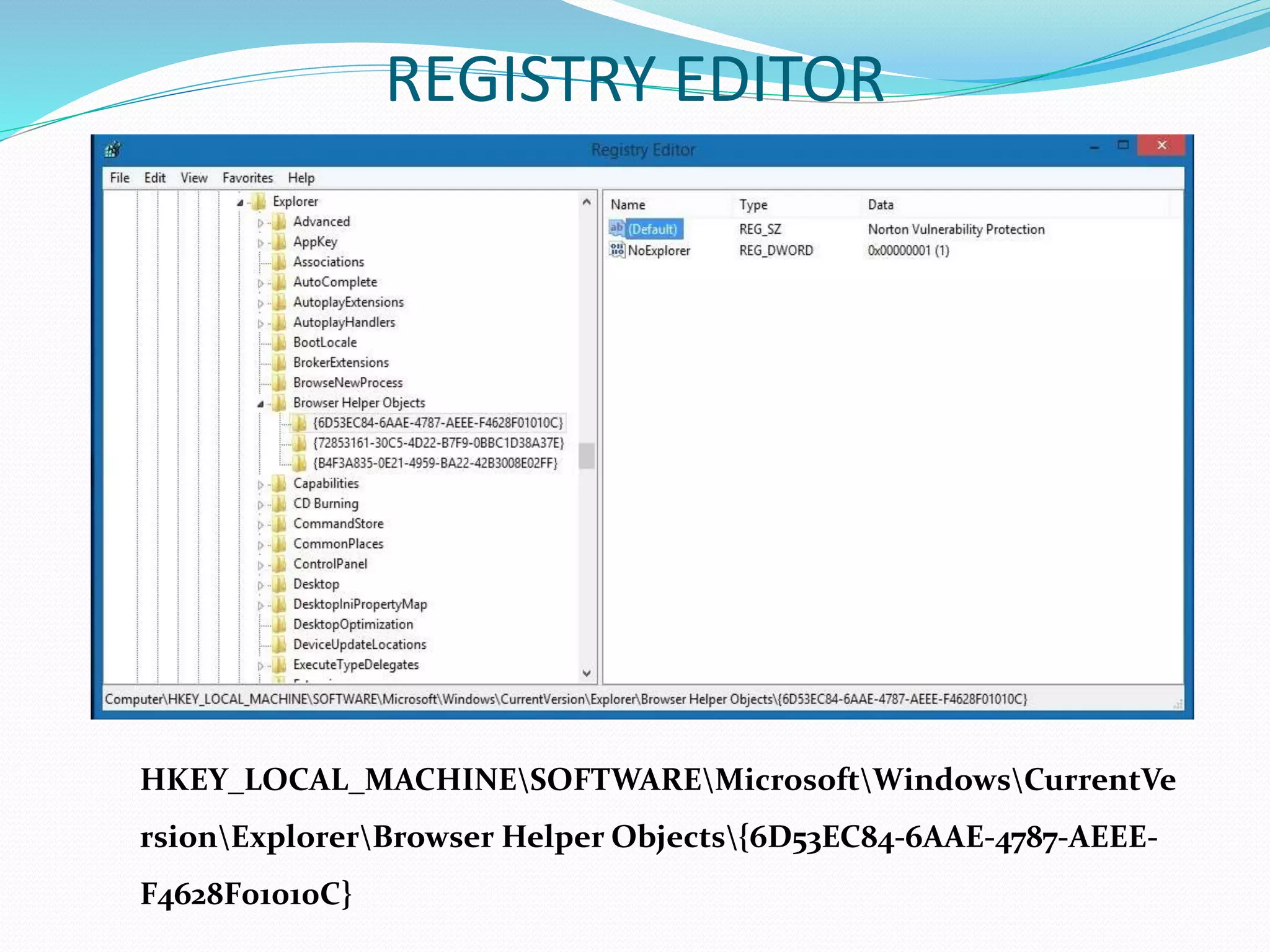
Task: Click the Norton Vulnerability Protection data cell
Action: 956,229
